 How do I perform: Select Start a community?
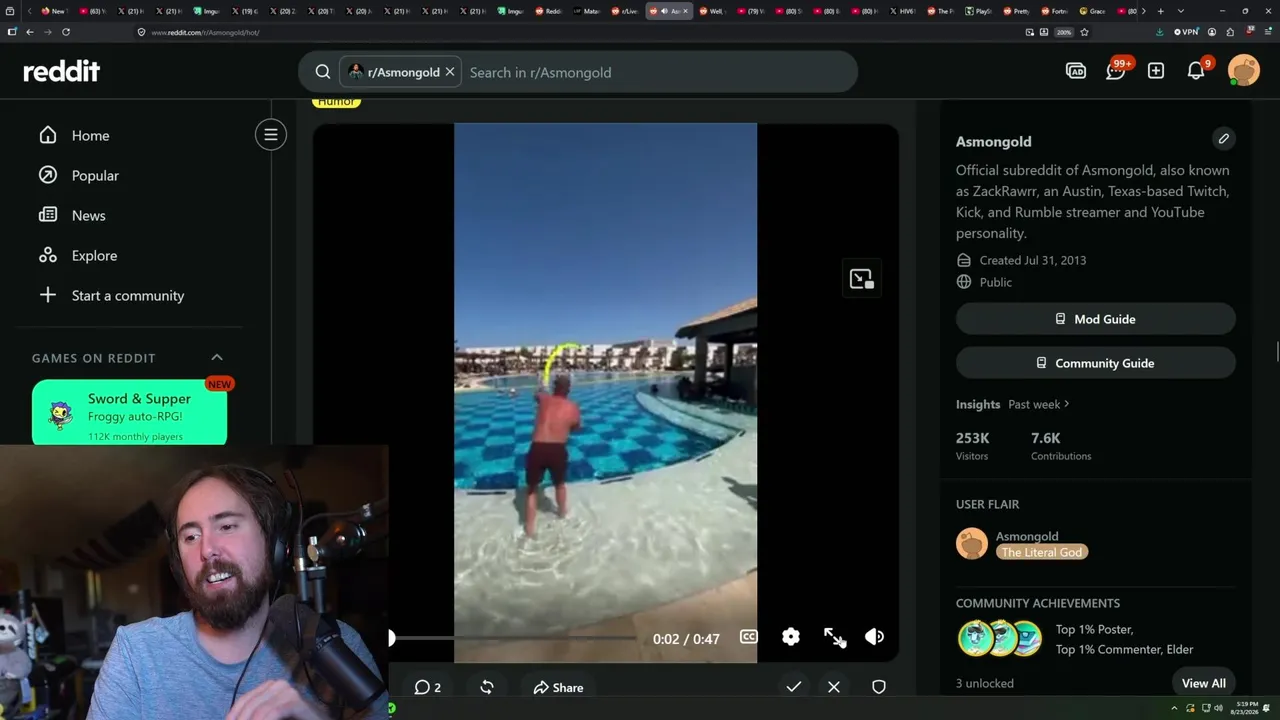[128, 295]
